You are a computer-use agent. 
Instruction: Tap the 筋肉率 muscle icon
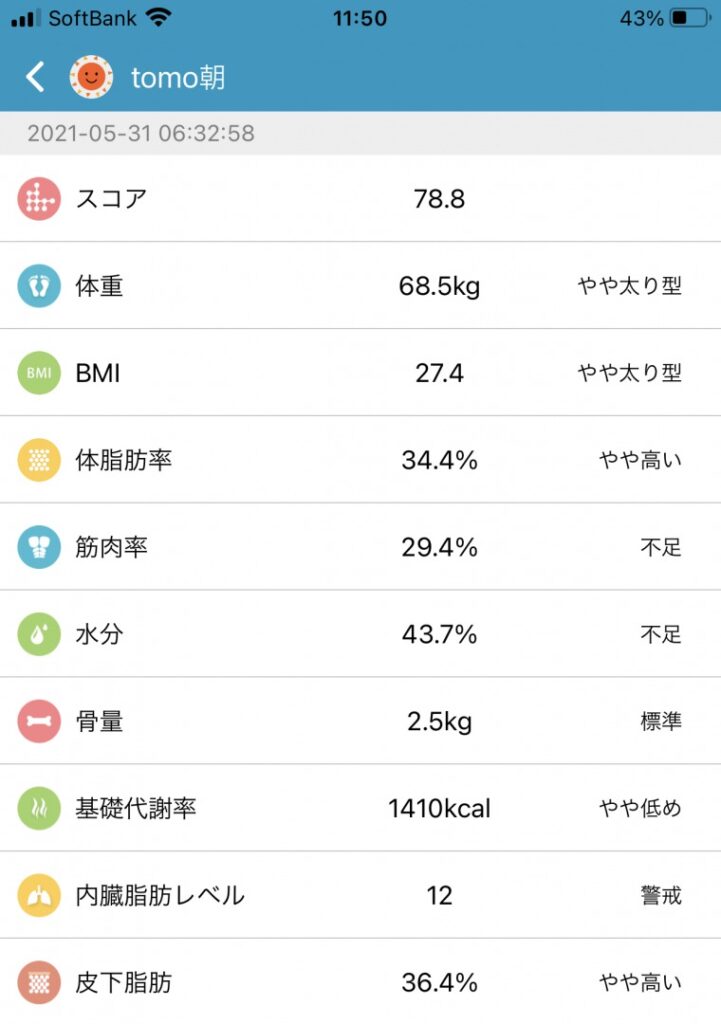[39, 547]
